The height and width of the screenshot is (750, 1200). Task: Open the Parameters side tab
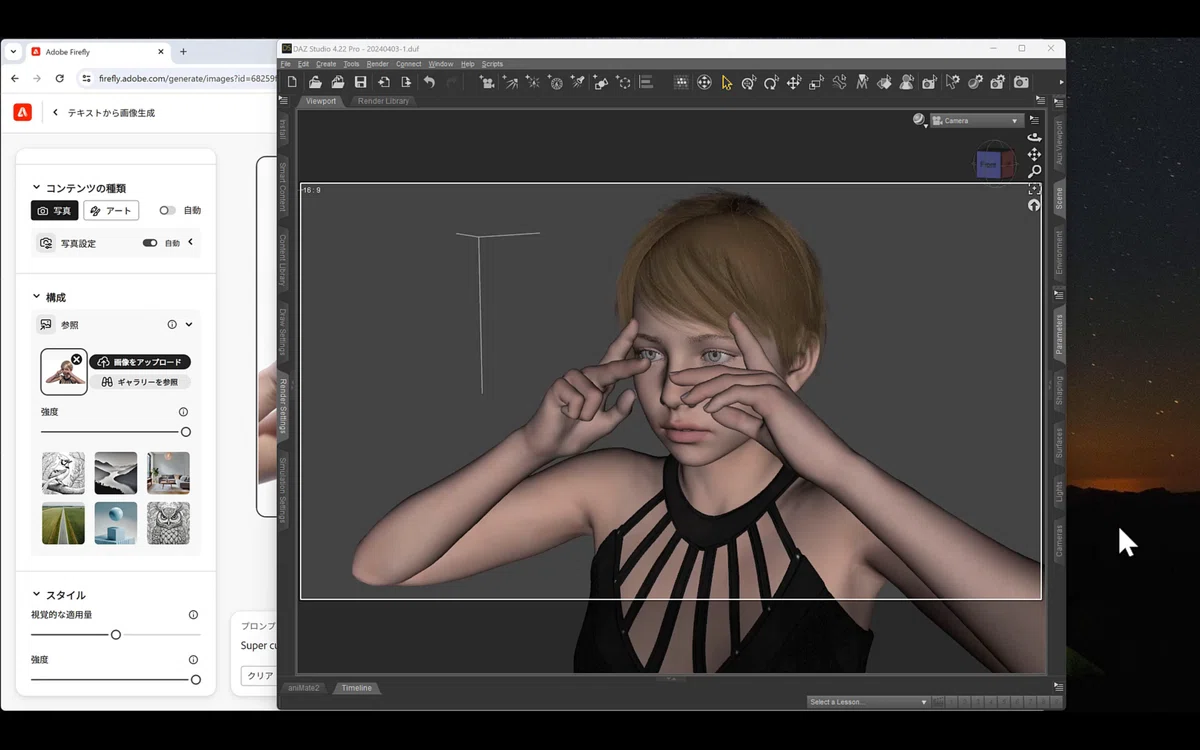pos(1060,333)
